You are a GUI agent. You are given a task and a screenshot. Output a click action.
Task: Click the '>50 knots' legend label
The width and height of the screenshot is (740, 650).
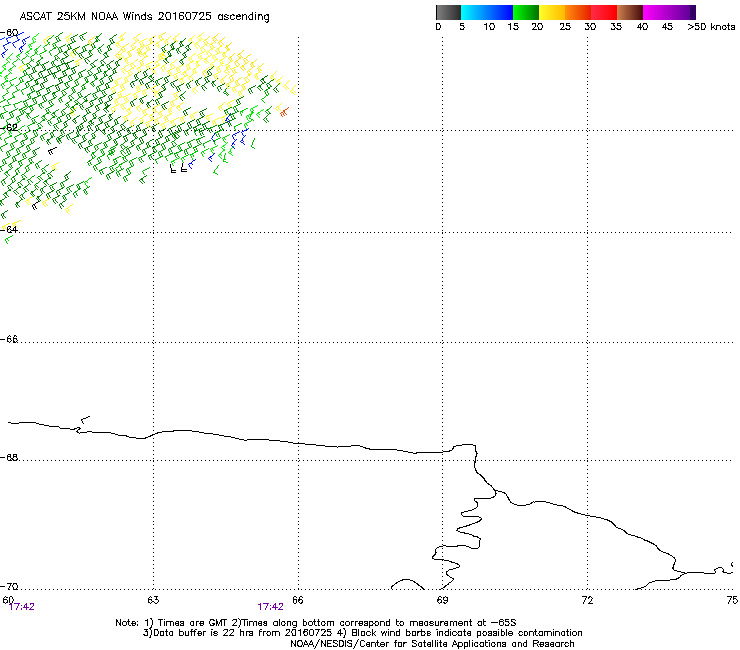(711, 27)
